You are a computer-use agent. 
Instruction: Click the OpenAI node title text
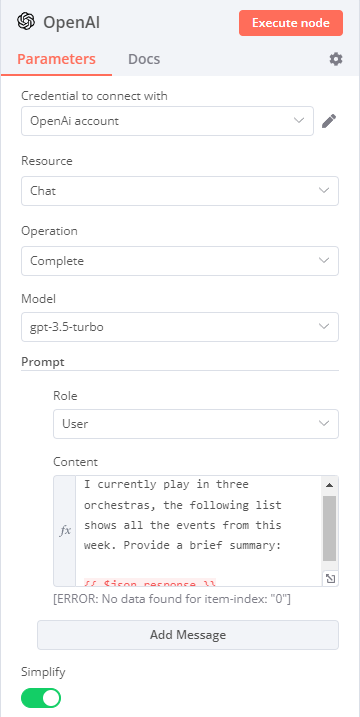[72, 22]
